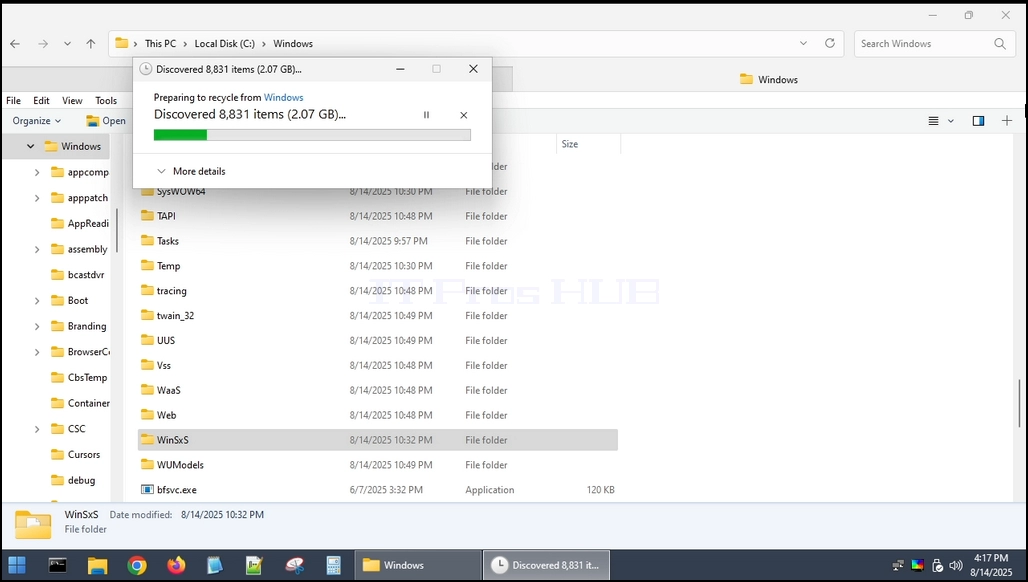The image size is (1028, 582).
Task: Launch Firefox from the taskbar
Action: (176, 565)
